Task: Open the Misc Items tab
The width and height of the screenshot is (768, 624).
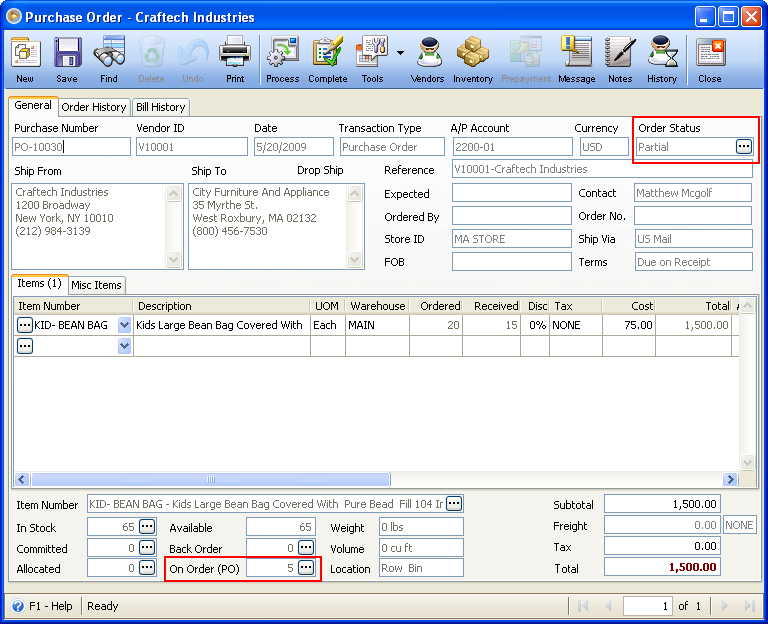Action: [96, 285]
